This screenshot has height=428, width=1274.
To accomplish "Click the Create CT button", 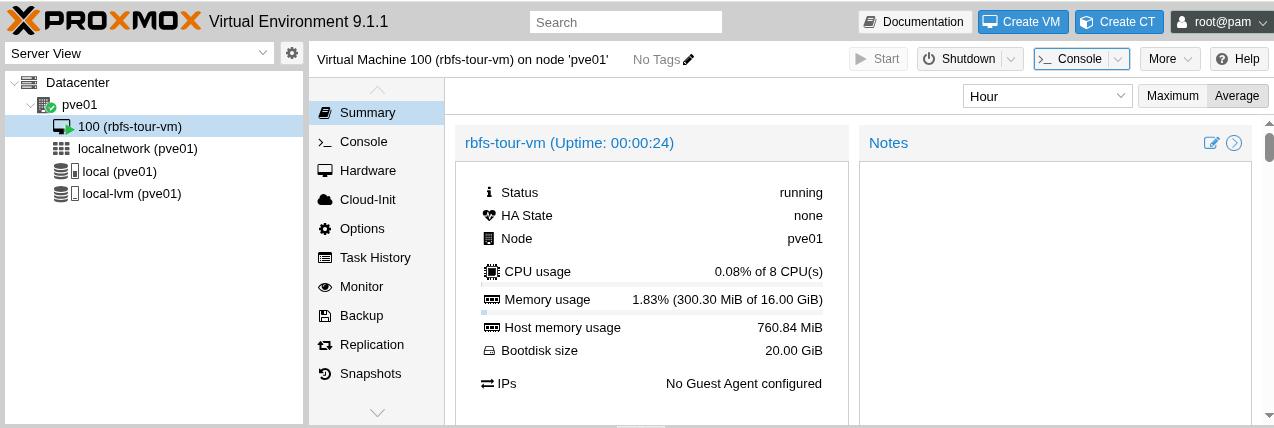I will click(x=1119, y=22).
